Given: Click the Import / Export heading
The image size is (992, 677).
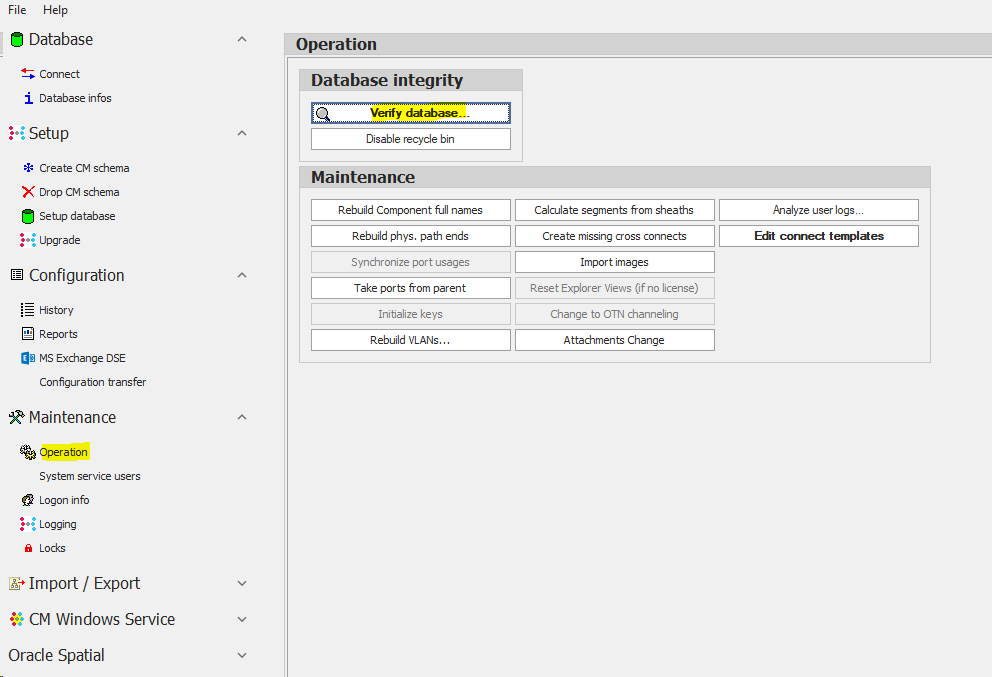Looking at the screenshot, I should (84, 583).
